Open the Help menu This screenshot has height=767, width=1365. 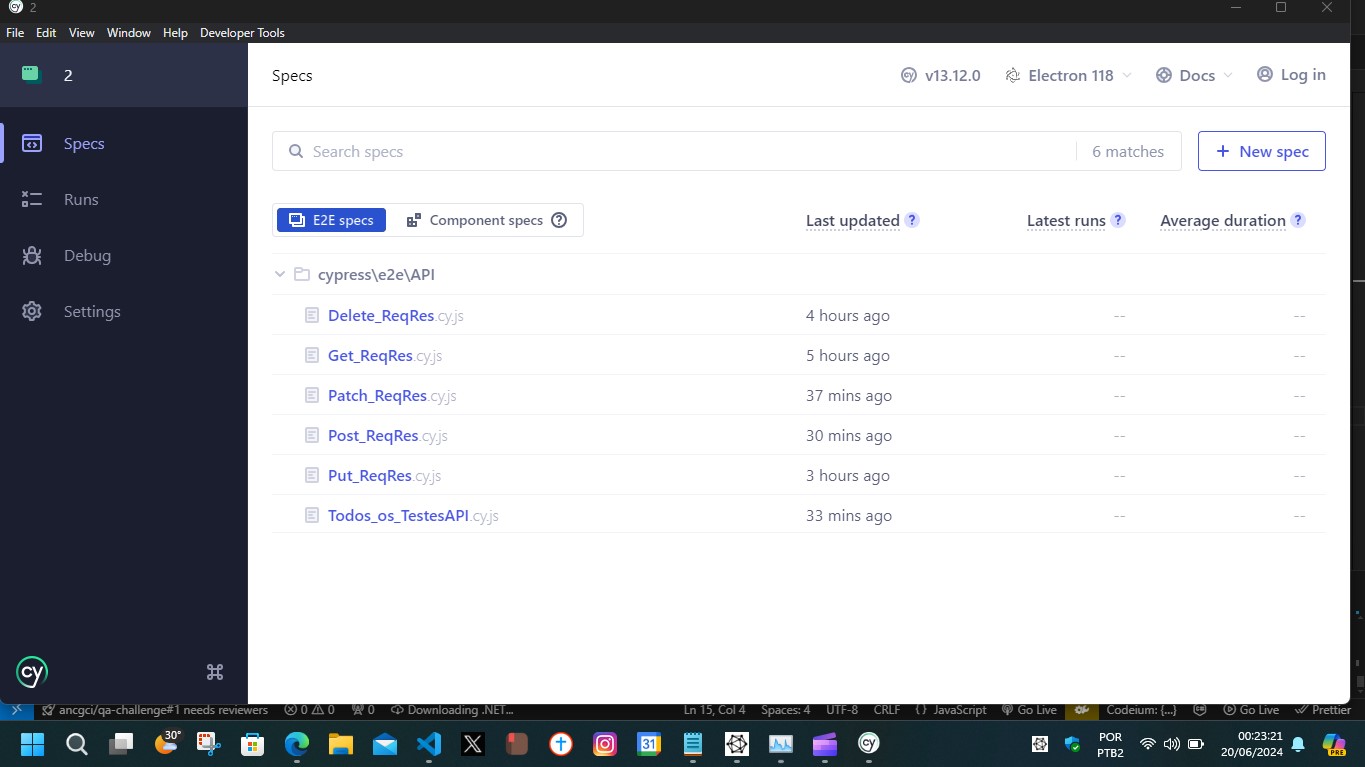175,32
